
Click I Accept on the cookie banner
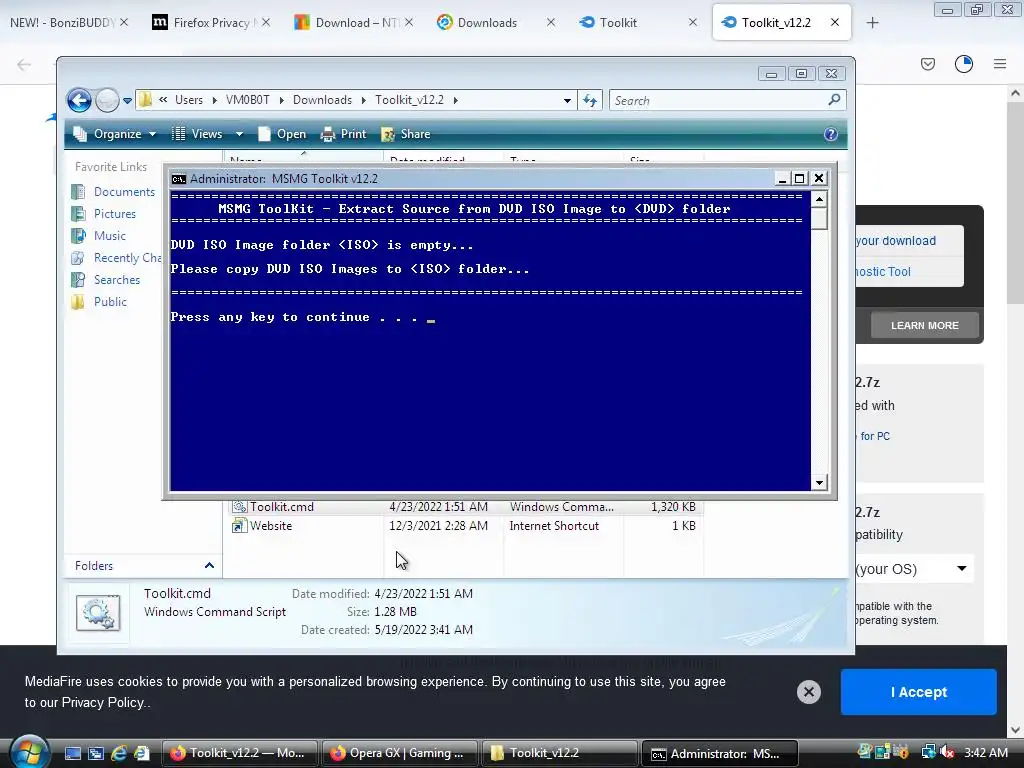pos(918,692)
